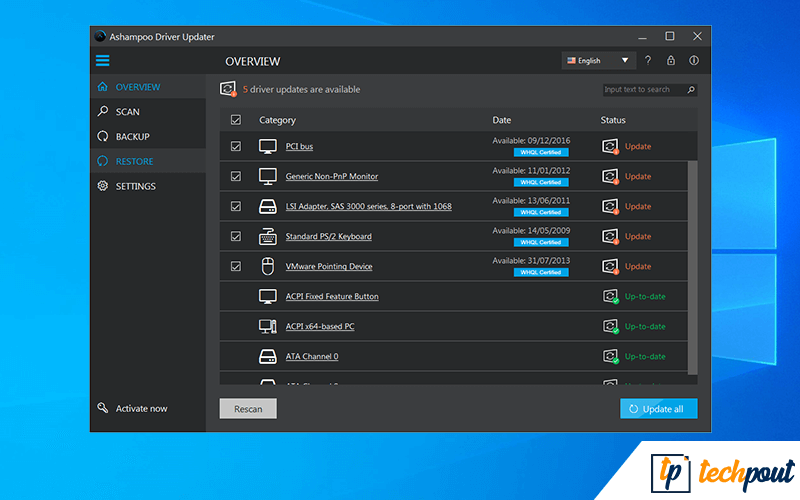Screen dimensions: 800x500
Task: Click Available: 31/07/2013 date text
Action: tap(531, 261)
